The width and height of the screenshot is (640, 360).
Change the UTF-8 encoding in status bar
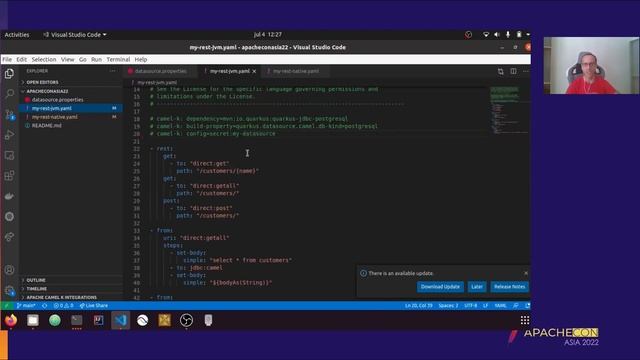click(x=471, y=306)
